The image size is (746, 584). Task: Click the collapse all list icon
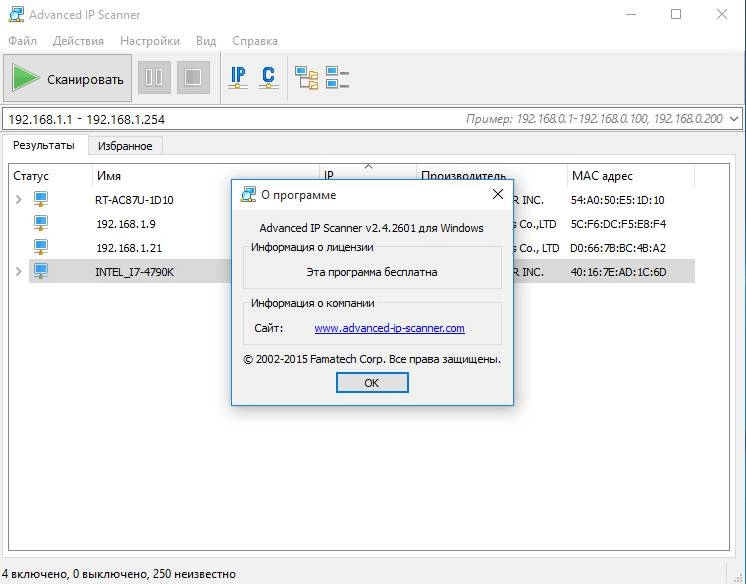point(337,78)
